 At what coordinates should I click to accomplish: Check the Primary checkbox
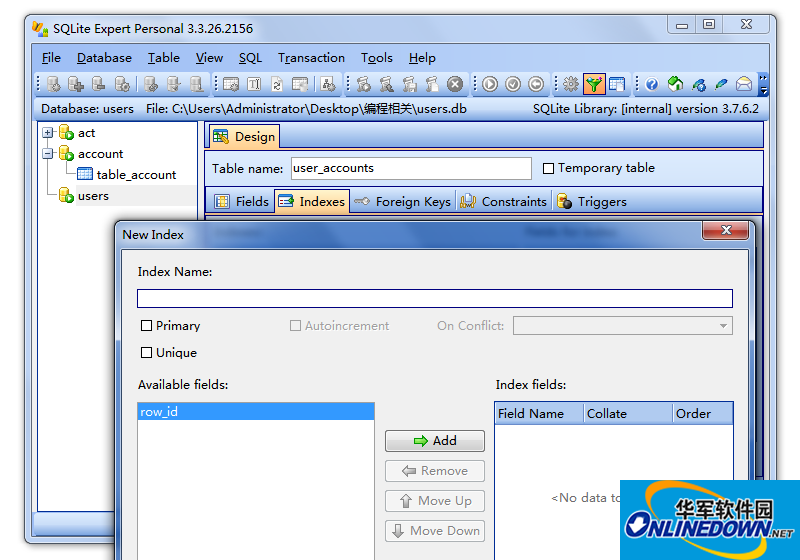pos(146,325)
